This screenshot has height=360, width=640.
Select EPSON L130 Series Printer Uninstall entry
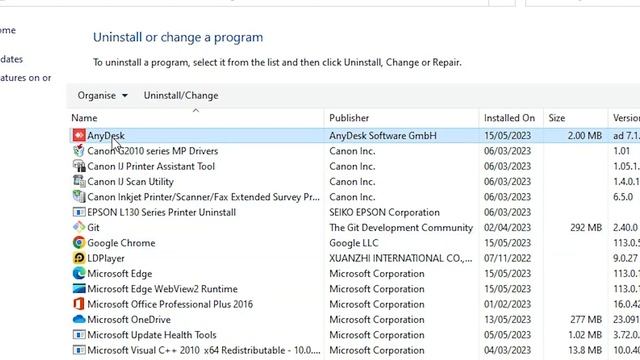pyautogui.click(x=162, y=212)
